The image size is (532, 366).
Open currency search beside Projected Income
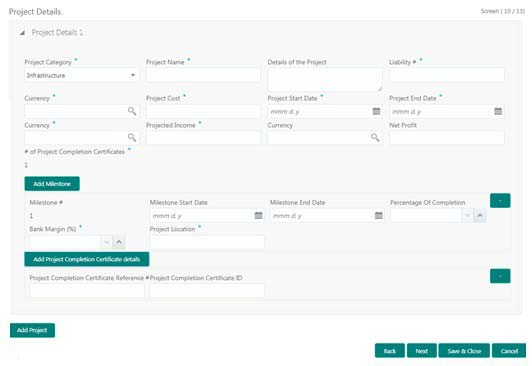132,138
